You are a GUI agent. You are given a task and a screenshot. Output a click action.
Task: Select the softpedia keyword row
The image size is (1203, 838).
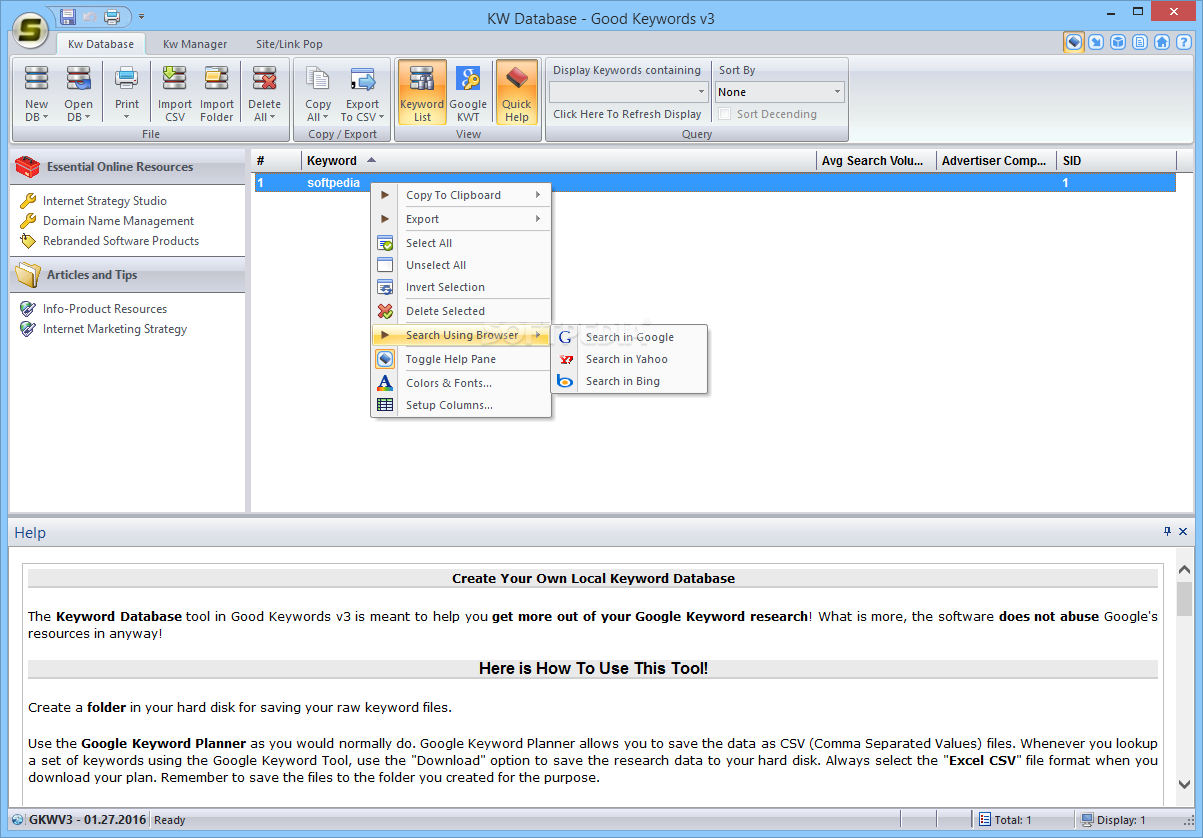point(715,183)
